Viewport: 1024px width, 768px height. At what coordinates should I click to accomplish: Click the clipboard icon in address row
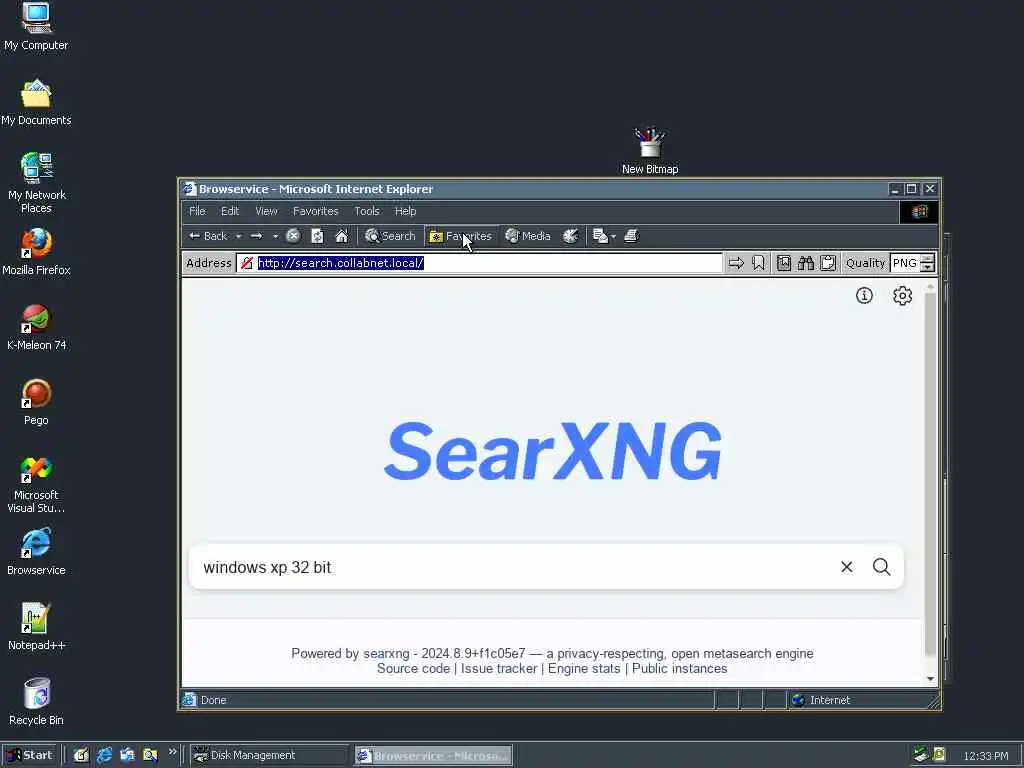pos(828,263)
